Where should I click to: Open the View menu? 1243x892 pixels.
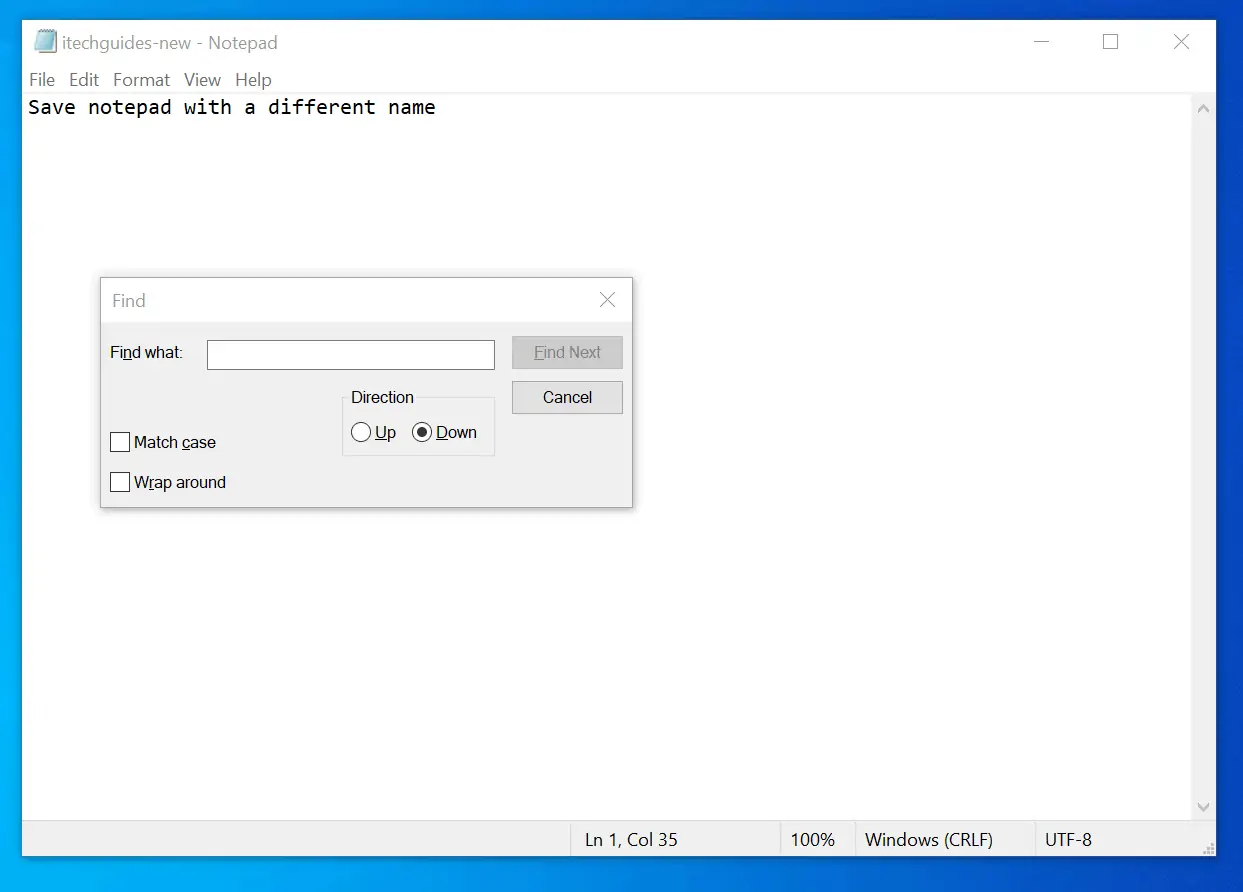point(202,80)
